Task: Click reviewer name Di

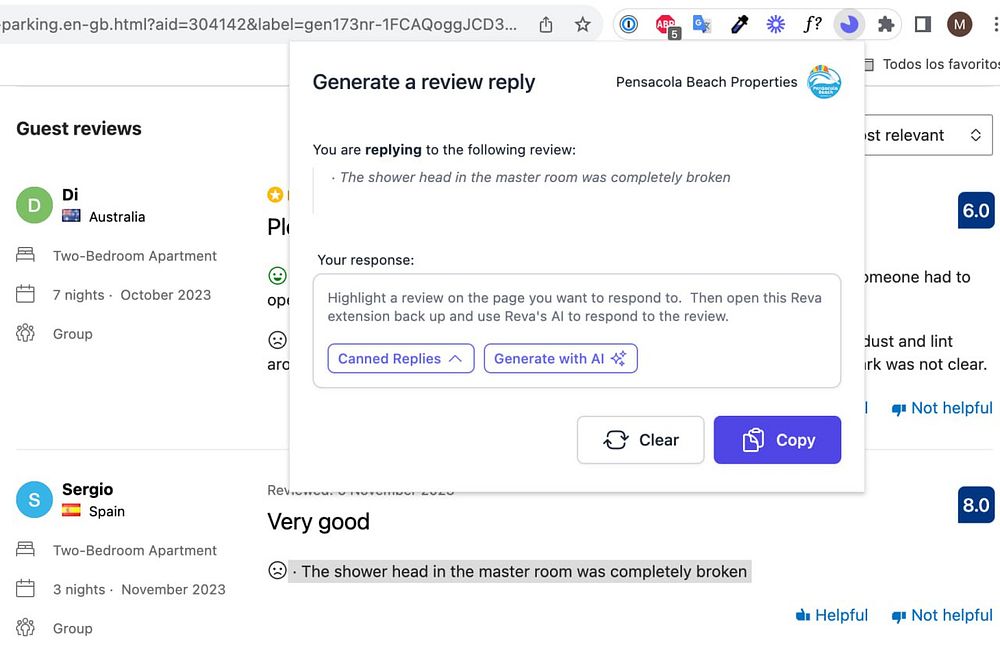Action: click(70, 194)
